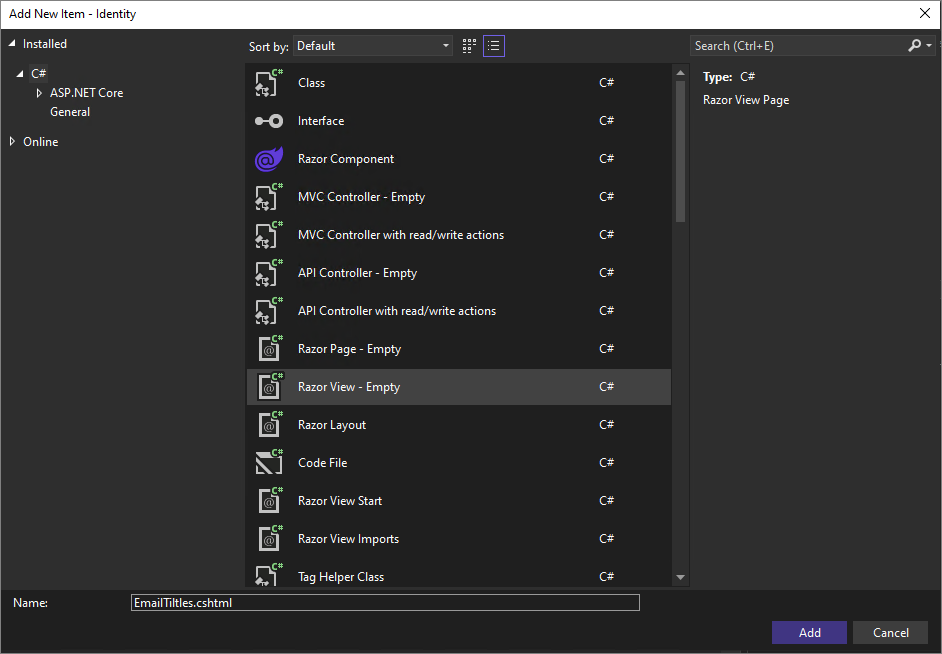
Task: Choose Razor View Start template name
Action: 340,501
